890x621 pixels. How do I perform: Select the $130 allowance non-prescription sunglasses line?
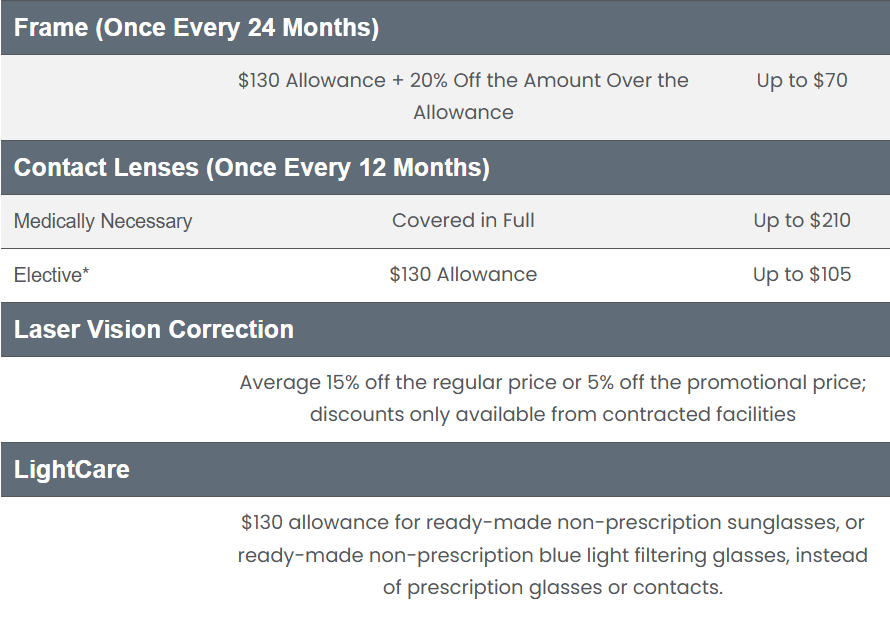click(x=553, y=522)
